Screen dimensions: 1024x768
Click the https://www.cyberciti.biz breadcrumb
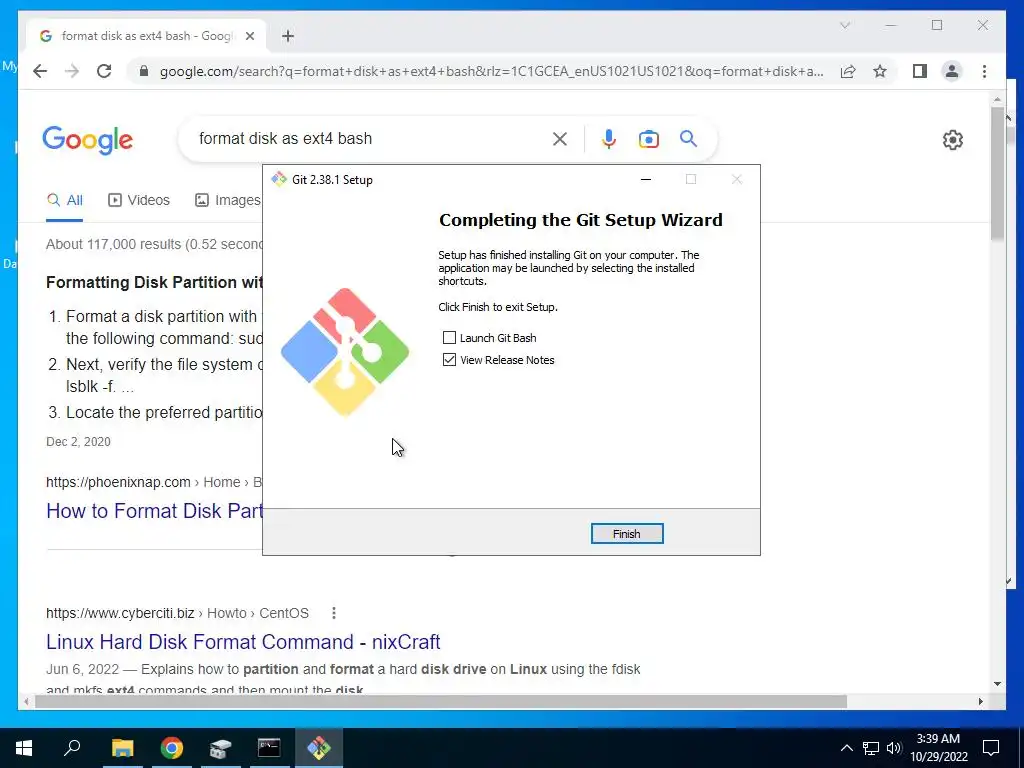120,613
